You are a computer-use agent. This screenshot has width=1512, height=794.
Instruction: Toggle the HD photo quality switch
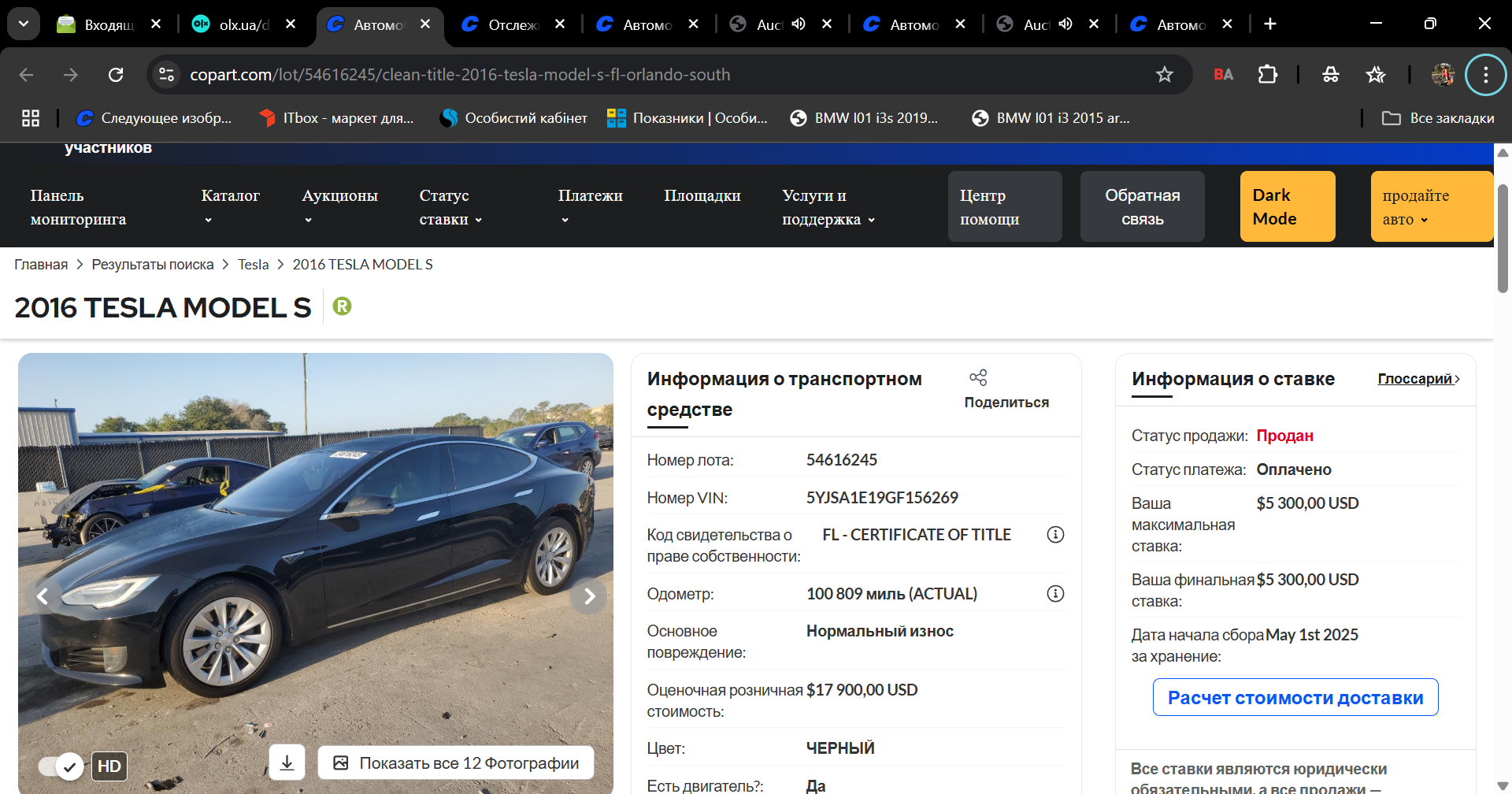(61, 766)
